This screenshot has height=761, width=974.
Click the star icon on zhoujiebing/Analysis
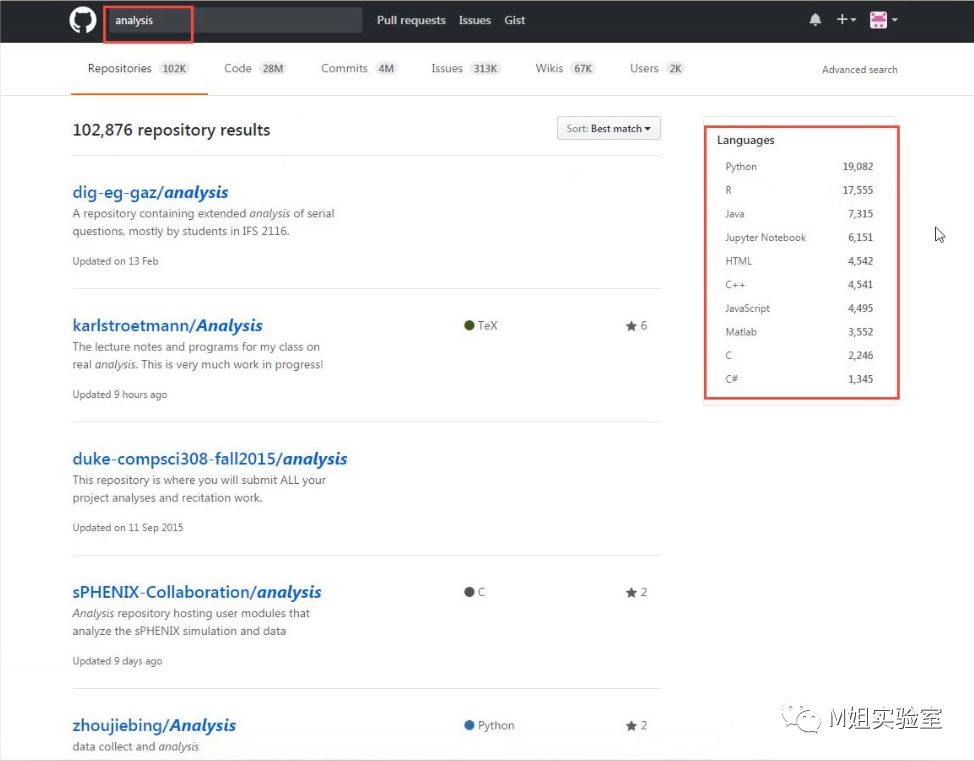click(x=631, y=726)
